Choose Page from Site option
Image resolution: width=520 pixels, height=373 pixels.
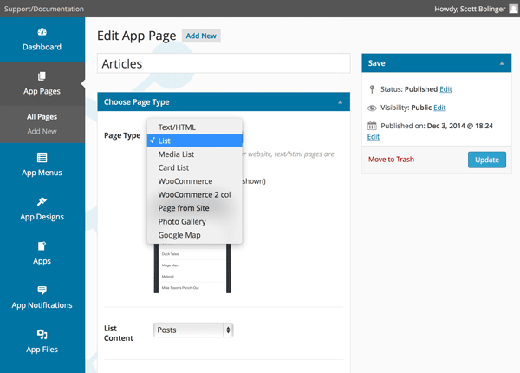tap(195, 208)
